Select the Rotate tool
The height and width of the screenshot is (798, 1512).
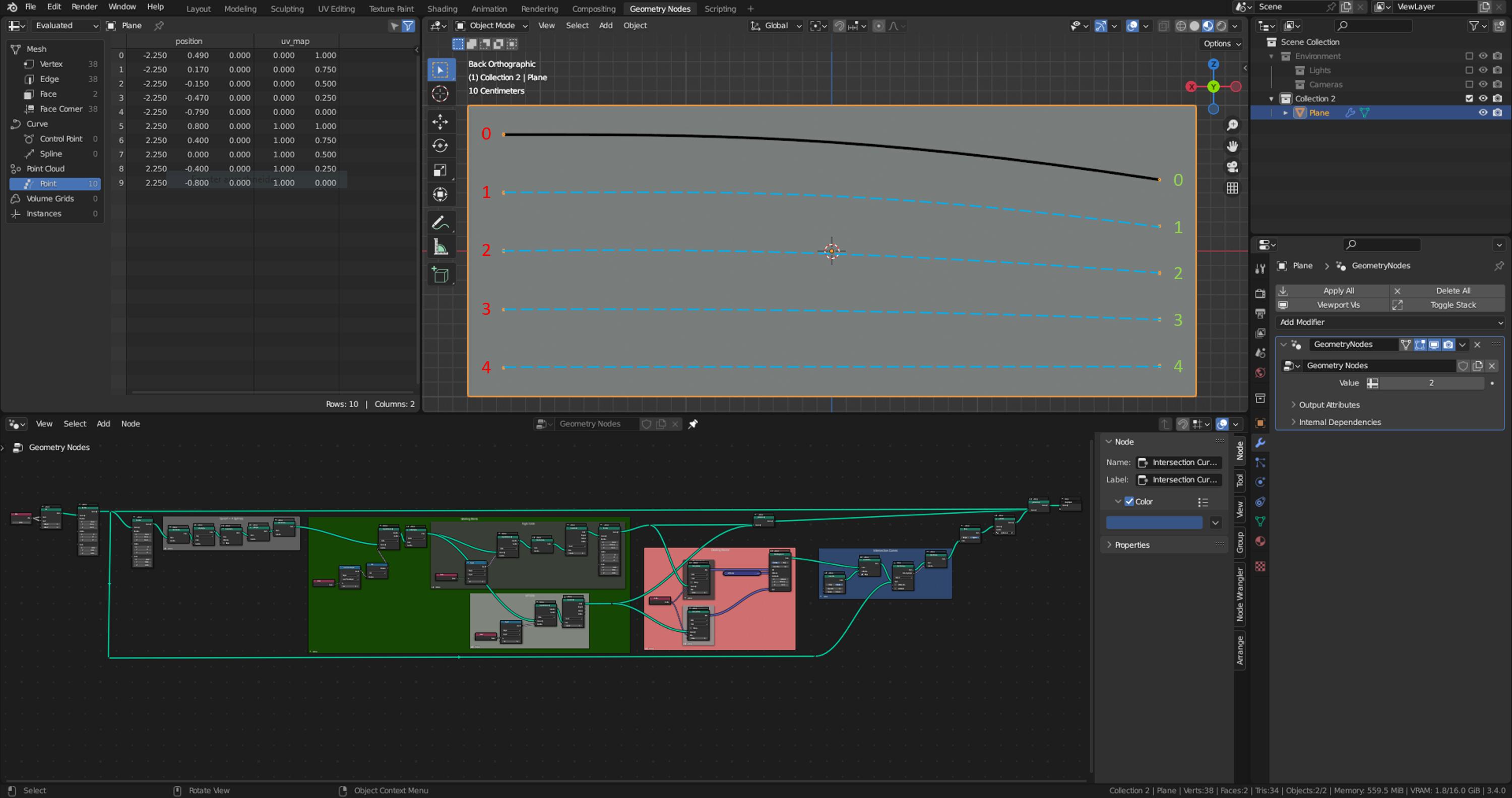point(439,146)
